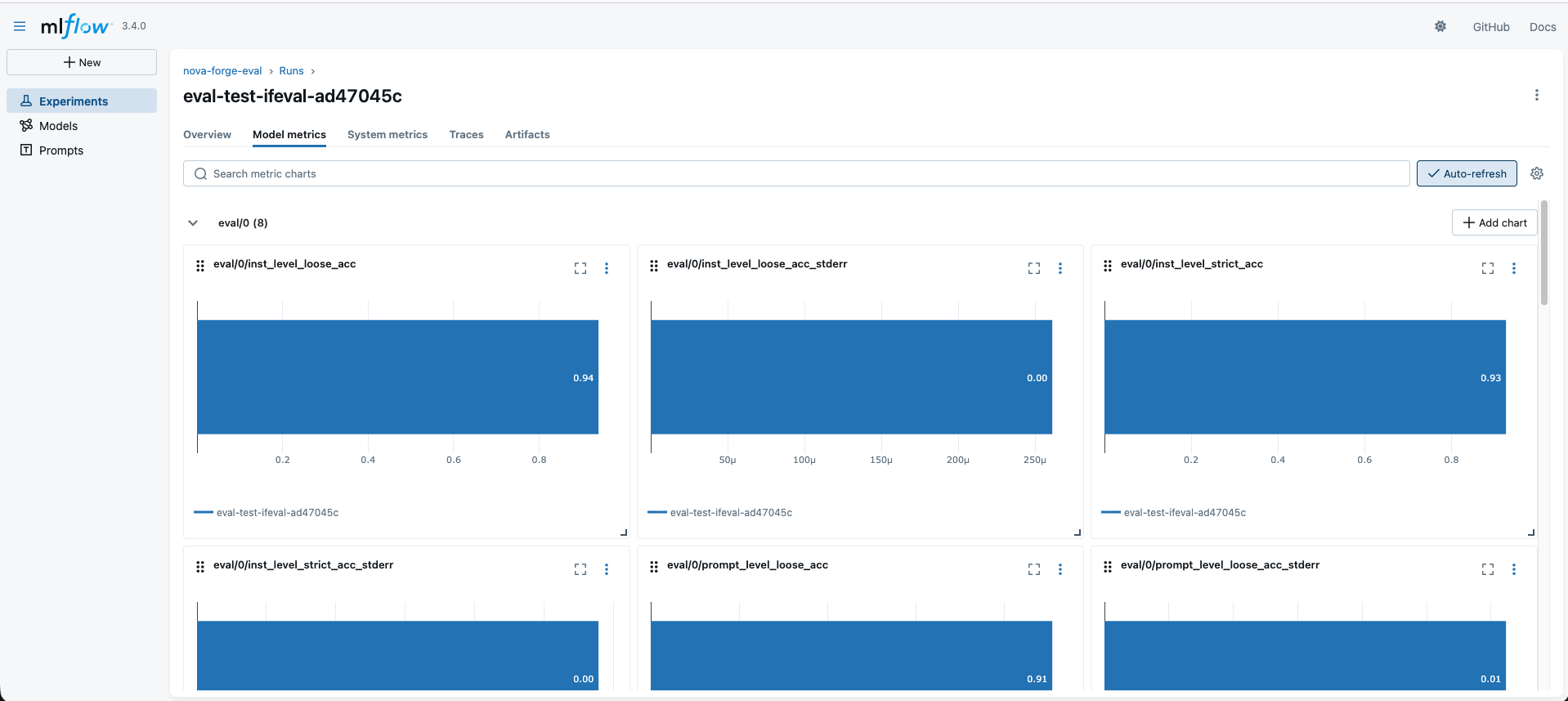Toggle the sidebar hamburger menu
This screenshot has width=1568, height=701.
pyautogui.click(x=20, y=26)
